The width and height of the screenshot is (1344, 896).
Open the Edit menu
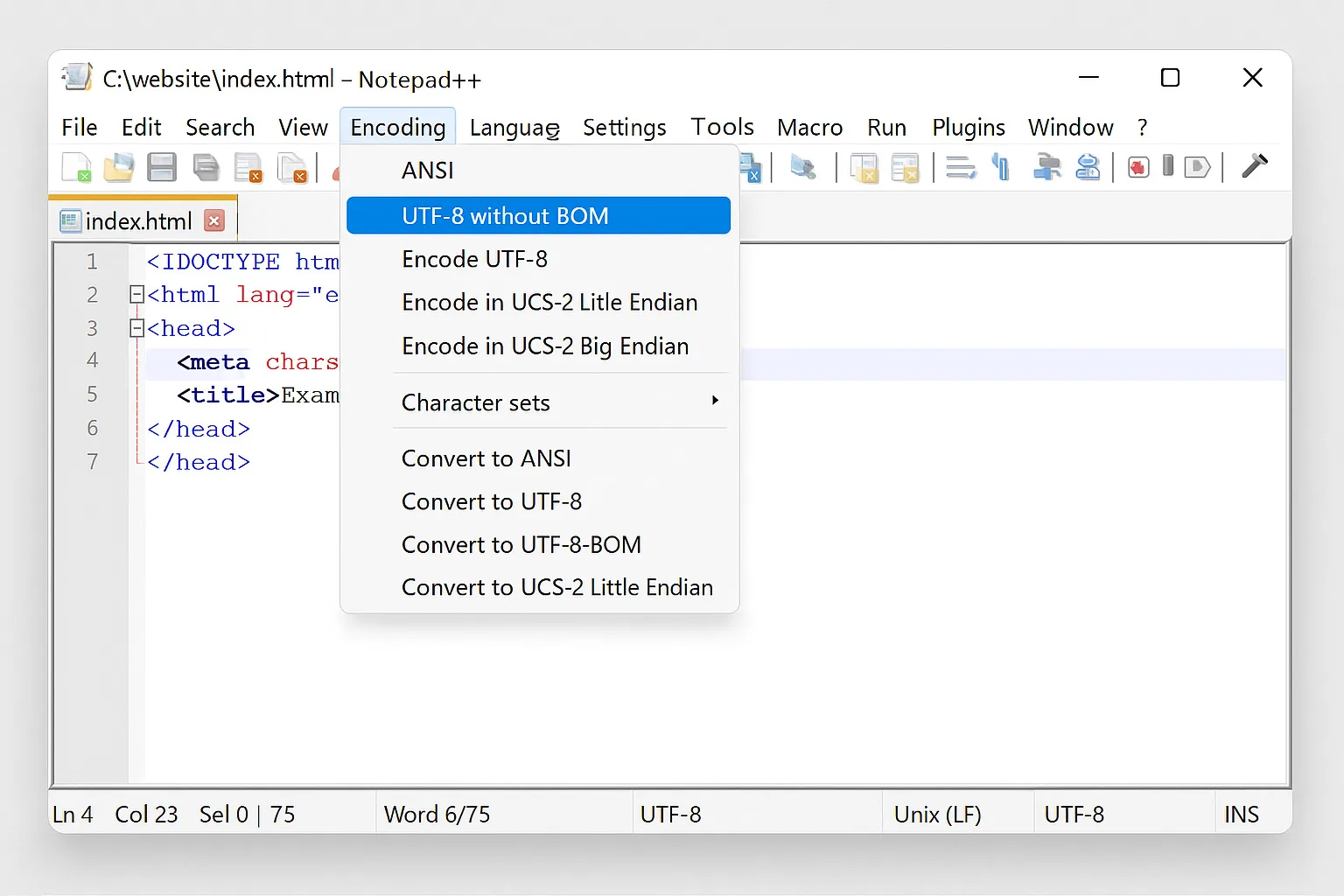(142, 128)
